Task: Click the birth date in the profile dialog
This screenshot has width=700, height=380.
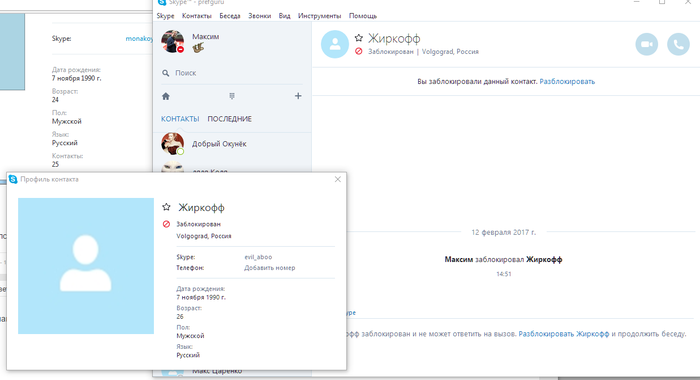Action: click(201, 297)
